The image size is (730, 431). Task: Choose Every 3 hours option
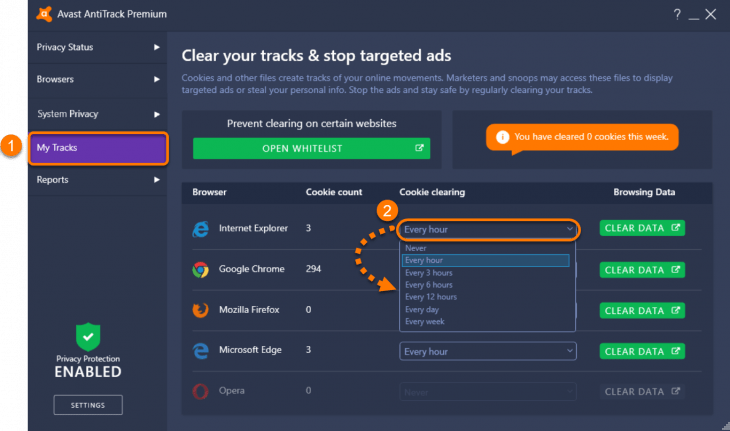pos(485,273)
